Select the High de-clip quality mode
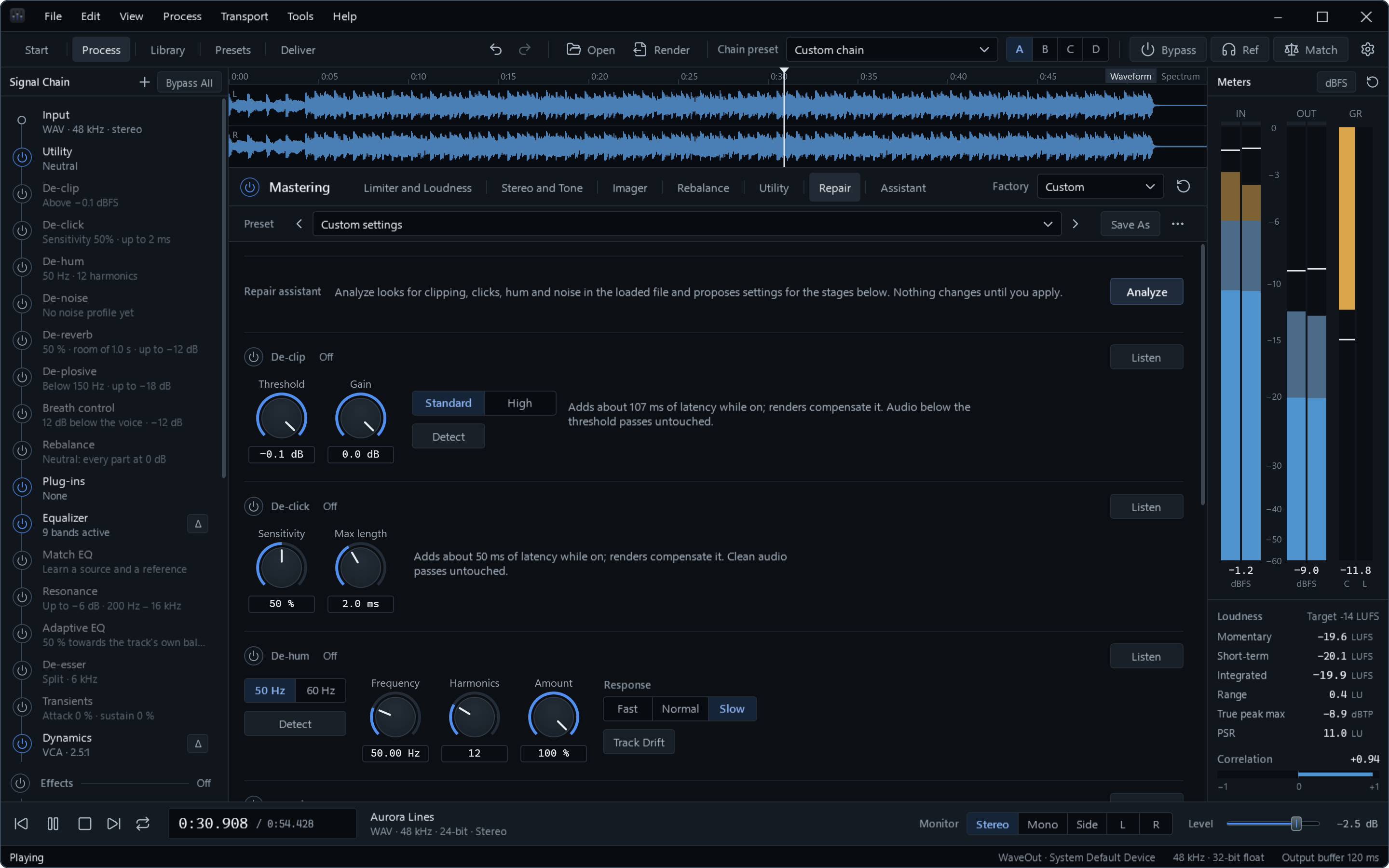Viewport: 1389px width, 868px height. pos(519,403)
